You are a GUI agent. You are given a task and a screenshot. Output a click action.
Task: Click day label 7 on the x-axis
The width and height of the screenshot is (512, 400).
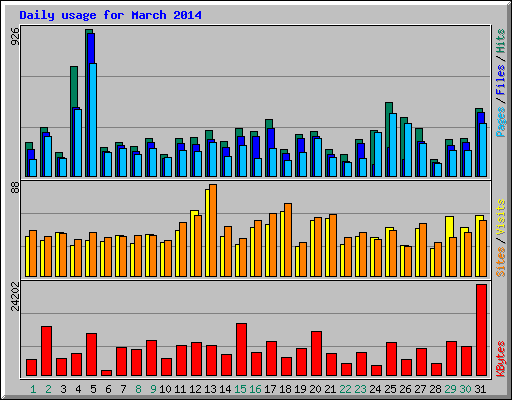123,389
